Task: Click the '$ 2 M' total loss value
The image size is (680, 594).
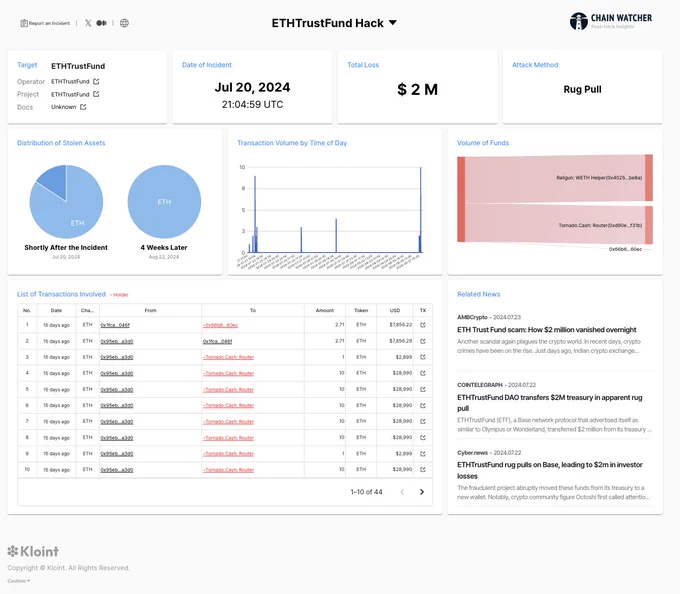Action: coord(418,90)
